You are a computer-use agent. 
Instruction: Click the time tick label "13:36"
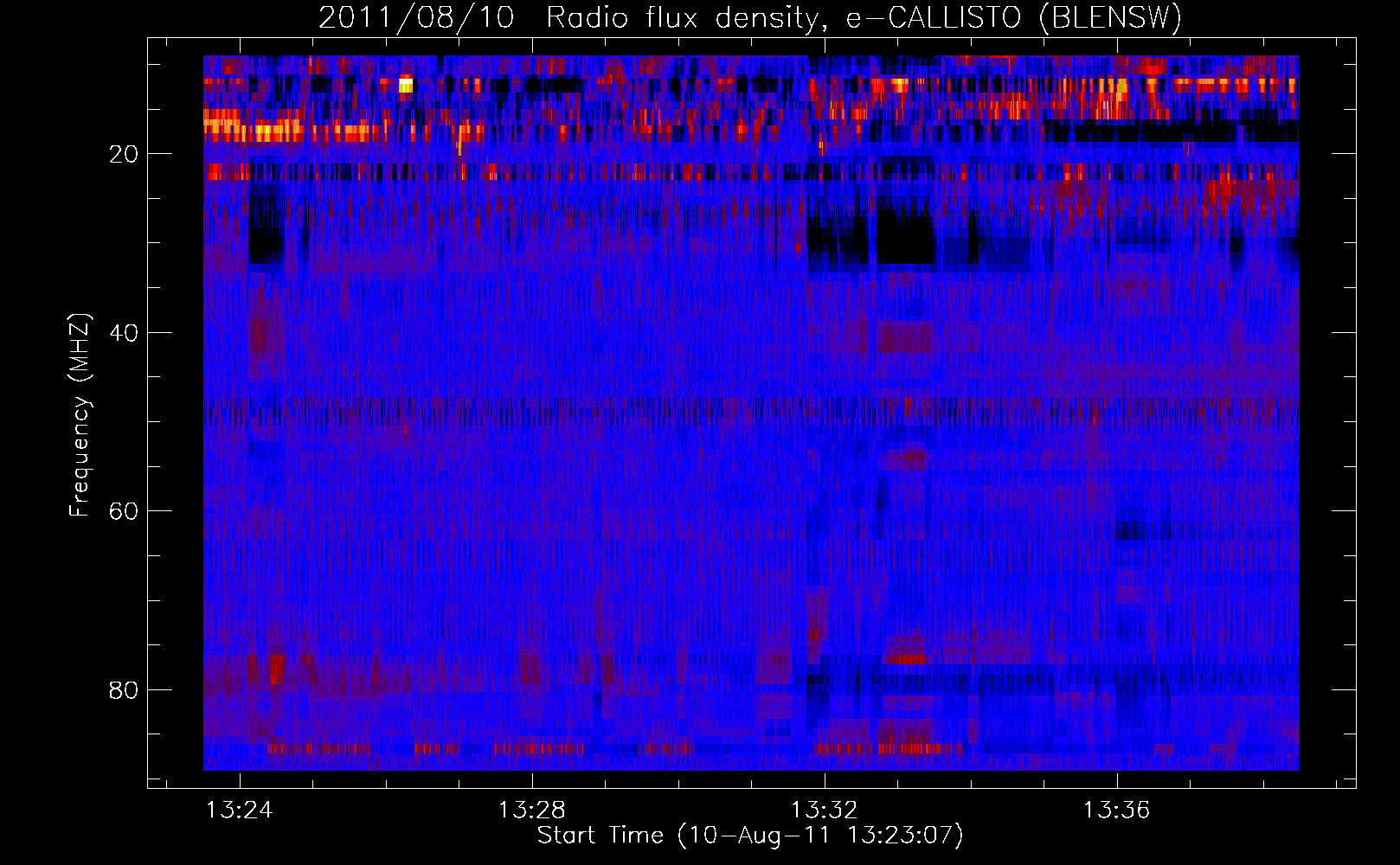(1117, 811)
